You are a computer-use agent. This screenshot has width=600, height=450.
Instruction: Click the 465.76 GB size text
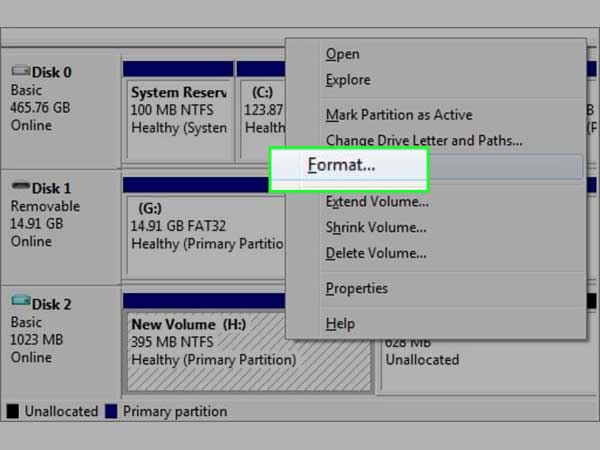(40, 108)
